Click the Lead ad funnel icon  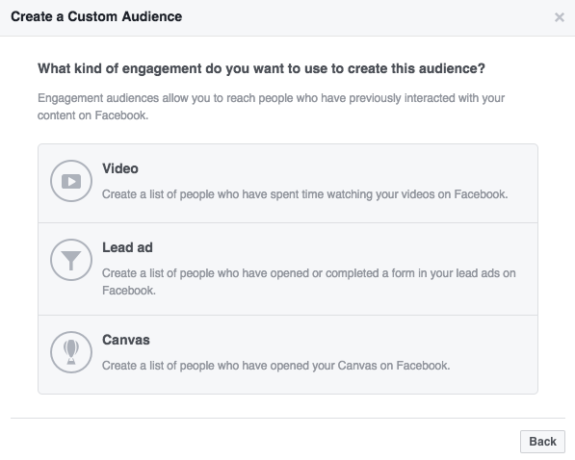(71, 260)
